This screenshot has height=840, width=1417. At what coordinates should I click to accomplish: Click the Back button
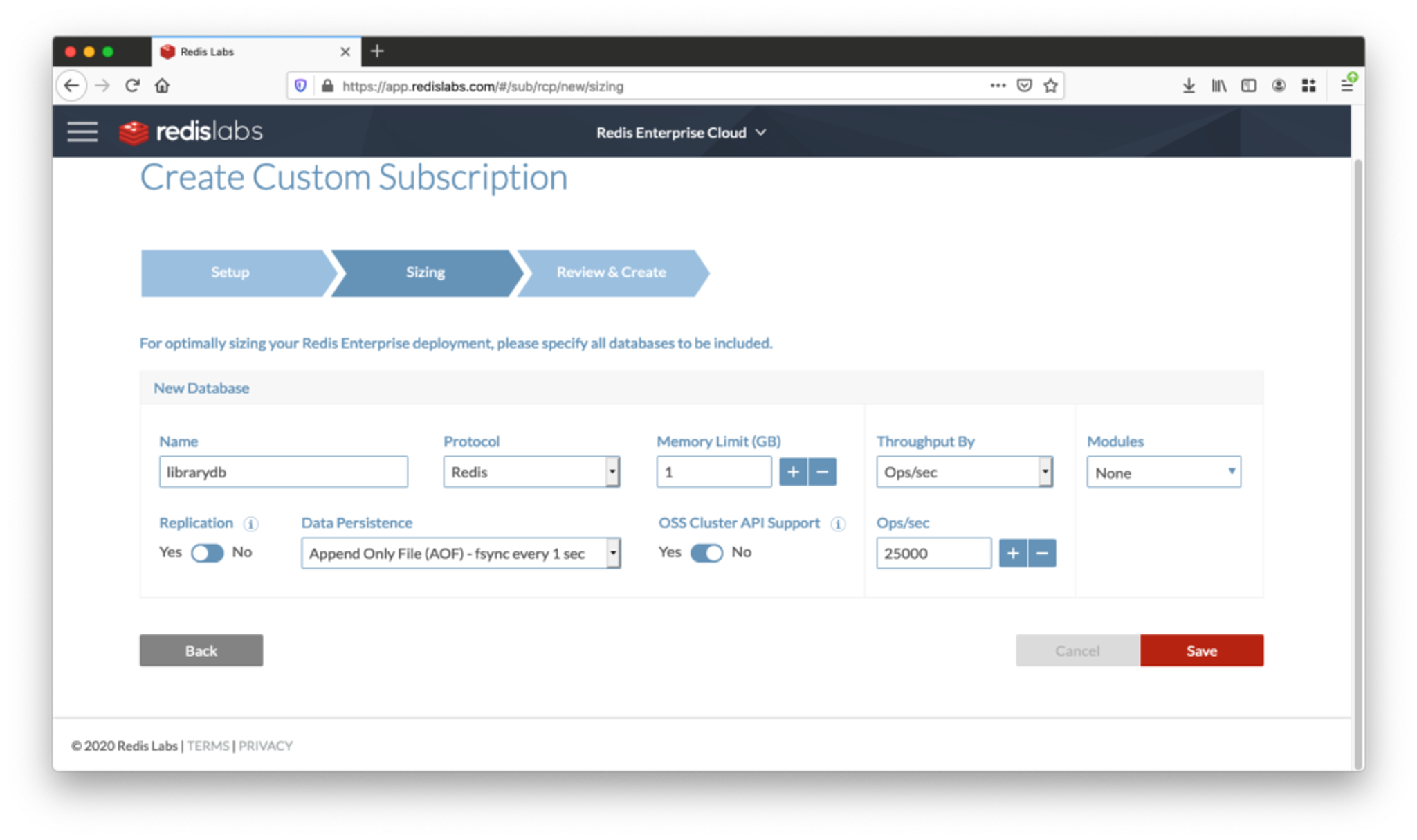201,650
